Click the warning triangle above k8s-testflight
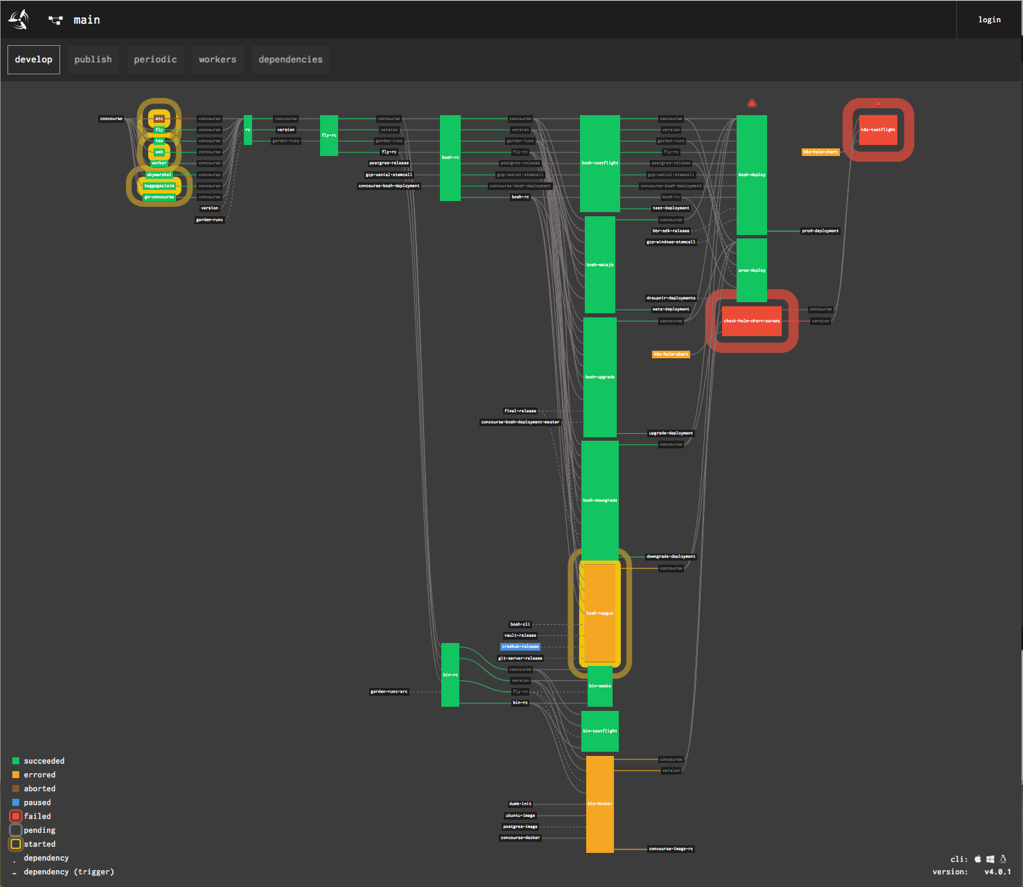Screen dimensions: 1024x887 878,104
